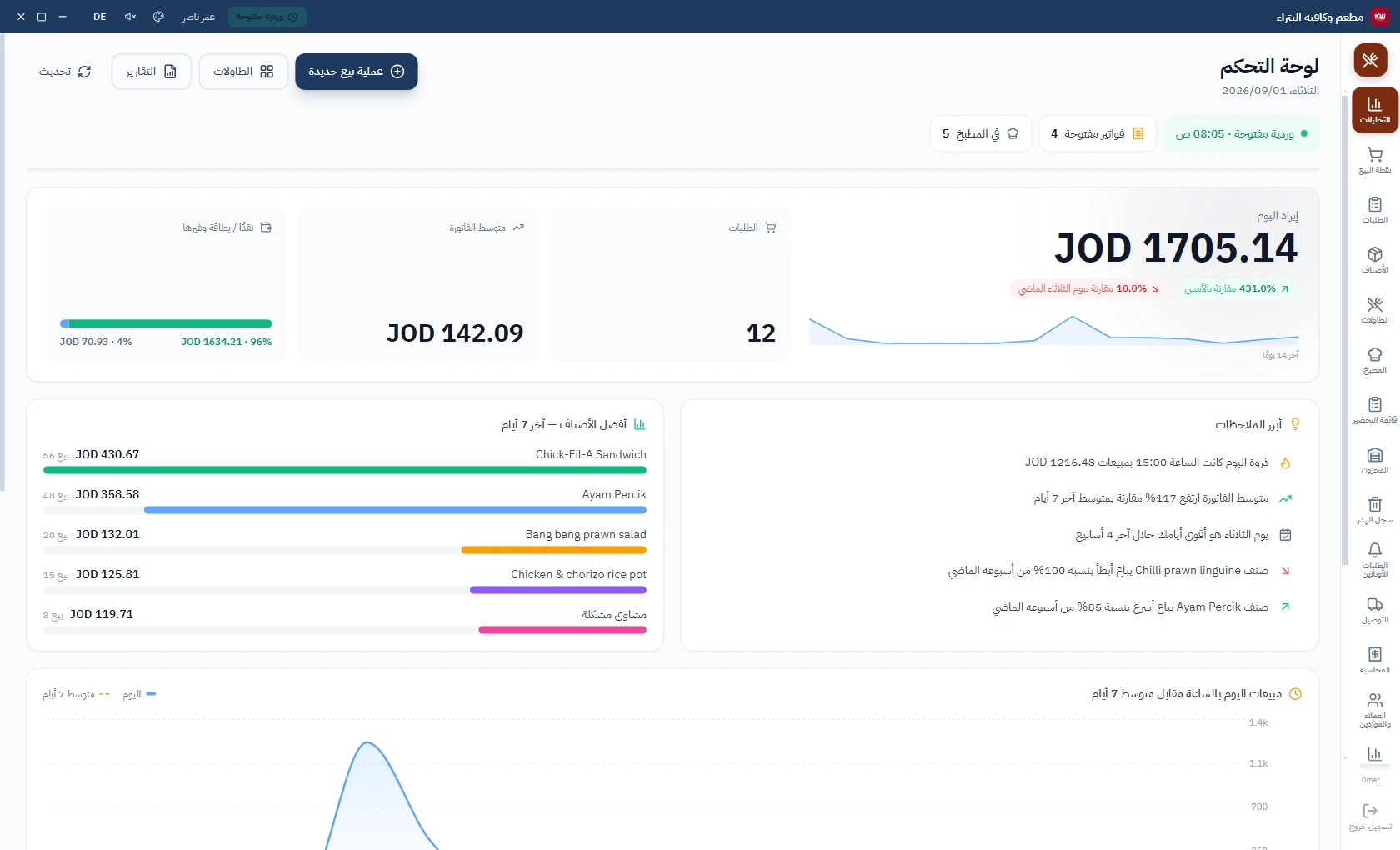Open the Tables (الطاولات) toolbar button
Image resolution: width=1400 pixels, height=850 pixels.
click(243, 72)
